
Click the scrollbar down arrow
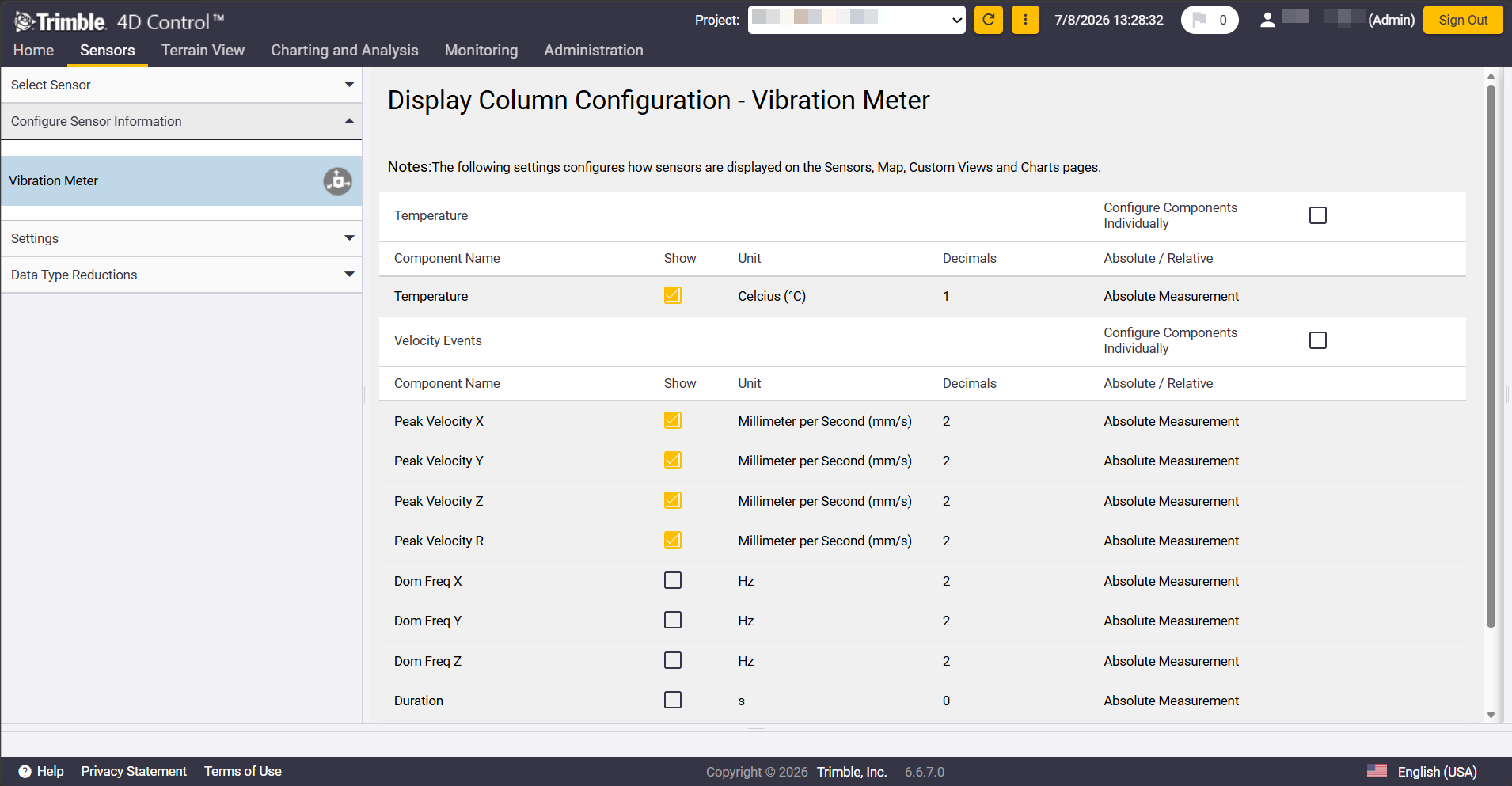click(x=1491, y=716)
